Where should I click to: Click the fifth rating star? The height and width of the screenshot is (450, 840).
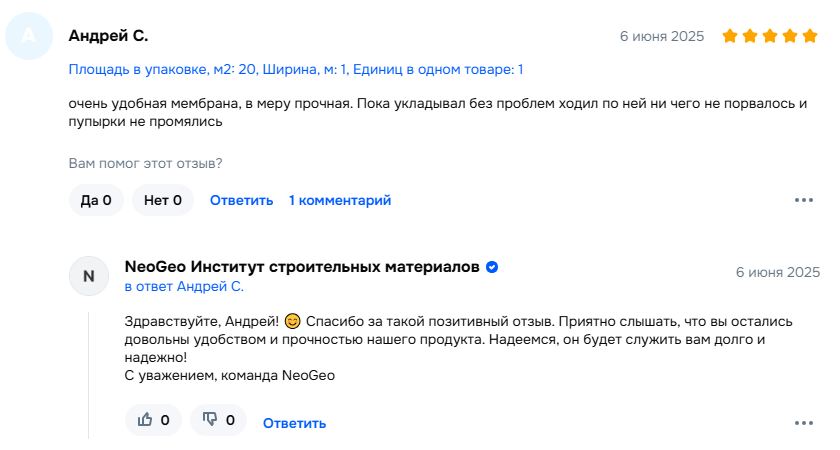pyautogui.click(x=810, y=36)
